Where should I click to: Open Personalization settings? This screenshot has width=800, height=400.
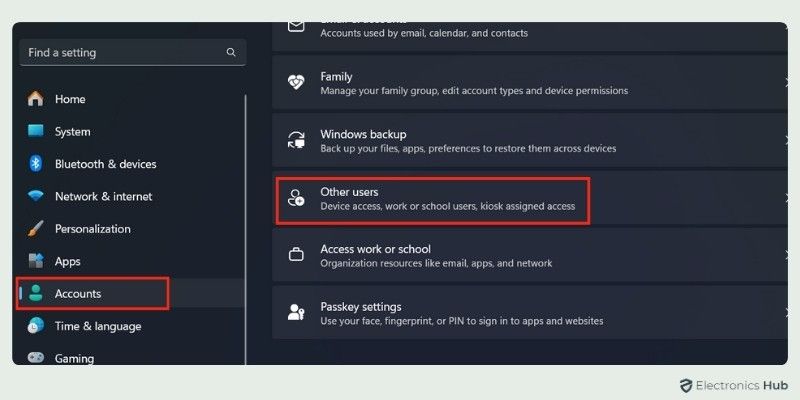[132, 229]
